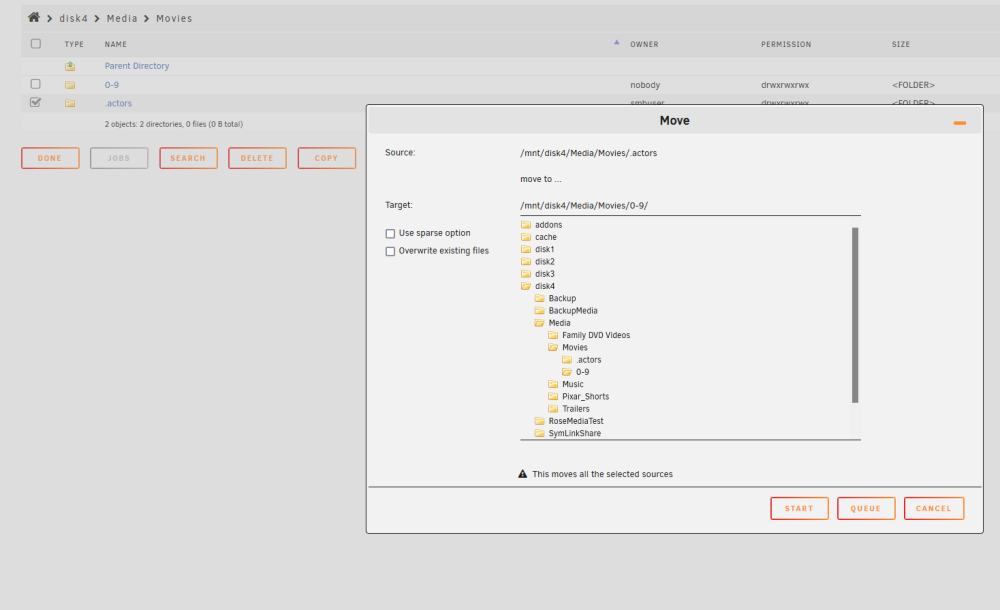Collapse Media via its open folder icon
Screen dimensions: 1000x610
click(x=540, y=323)
